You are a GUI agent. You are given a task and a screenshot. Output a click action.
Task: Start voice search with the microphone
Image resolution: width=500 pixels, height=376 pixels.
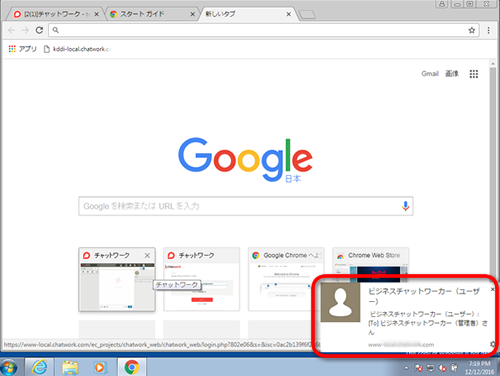[405, 206]
